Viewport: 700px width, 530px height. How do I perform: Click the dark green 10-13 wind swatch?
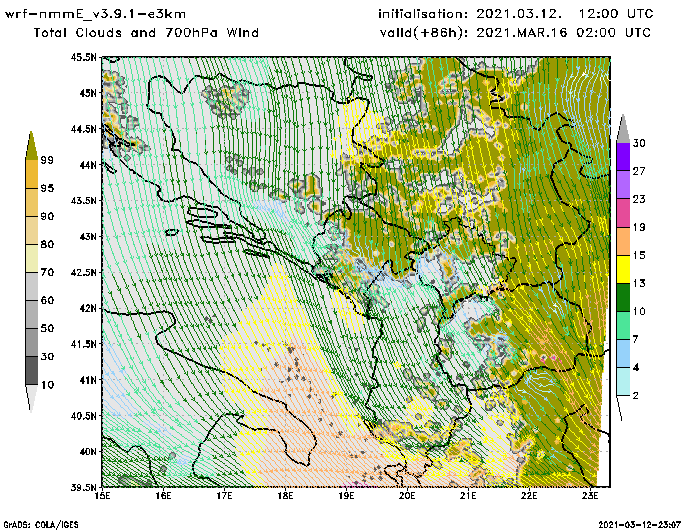(623, 297)
